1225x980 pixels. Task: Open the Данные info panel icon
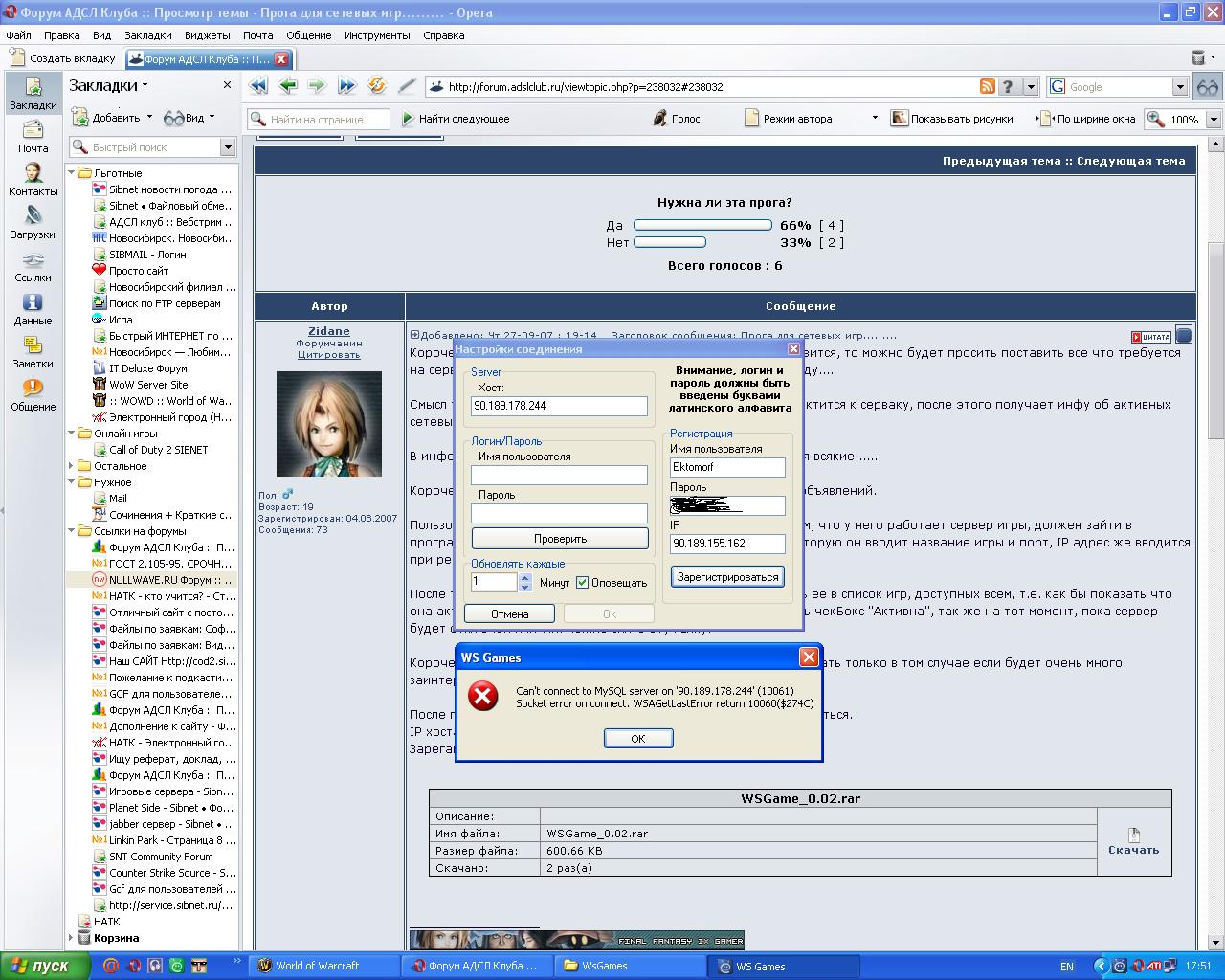[x=33, y=309]
